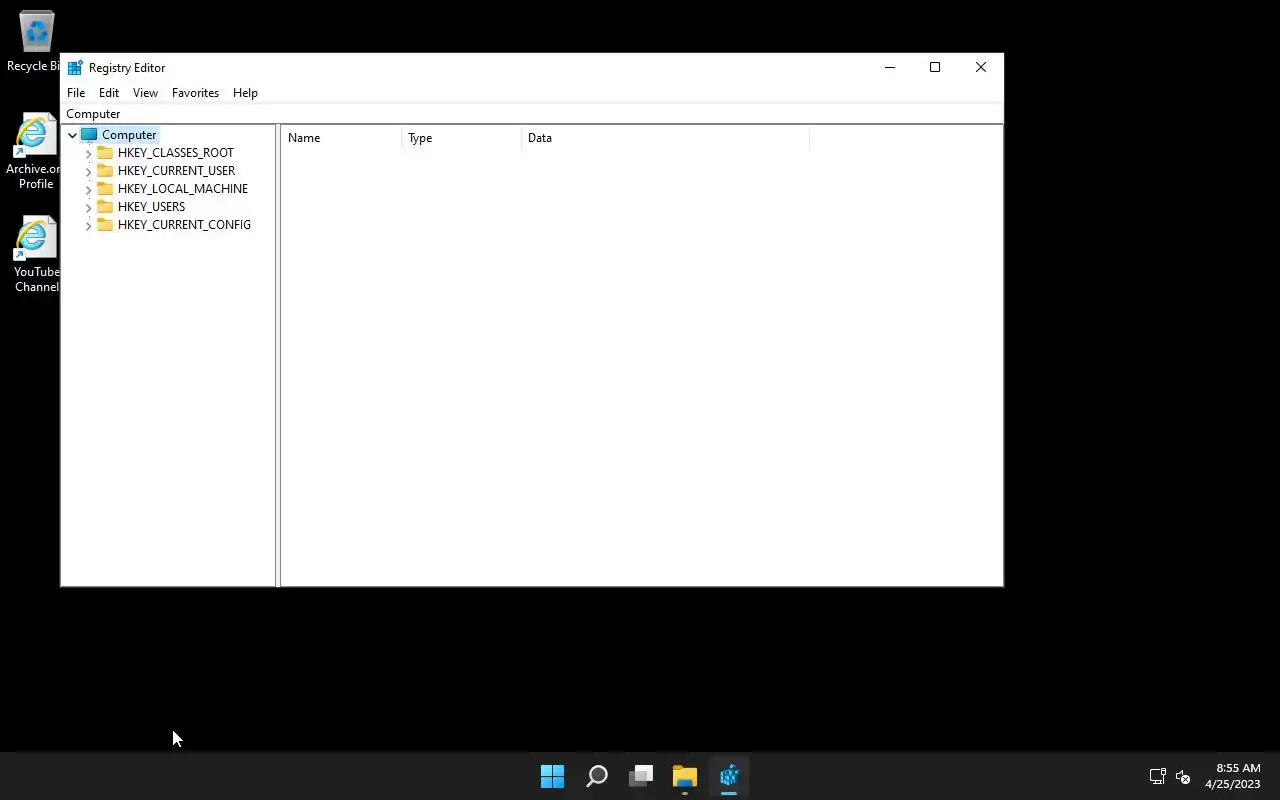Click the HKEY_USERS folder icon
This screenshot has height=800, width=1280.
pos(105,207)
